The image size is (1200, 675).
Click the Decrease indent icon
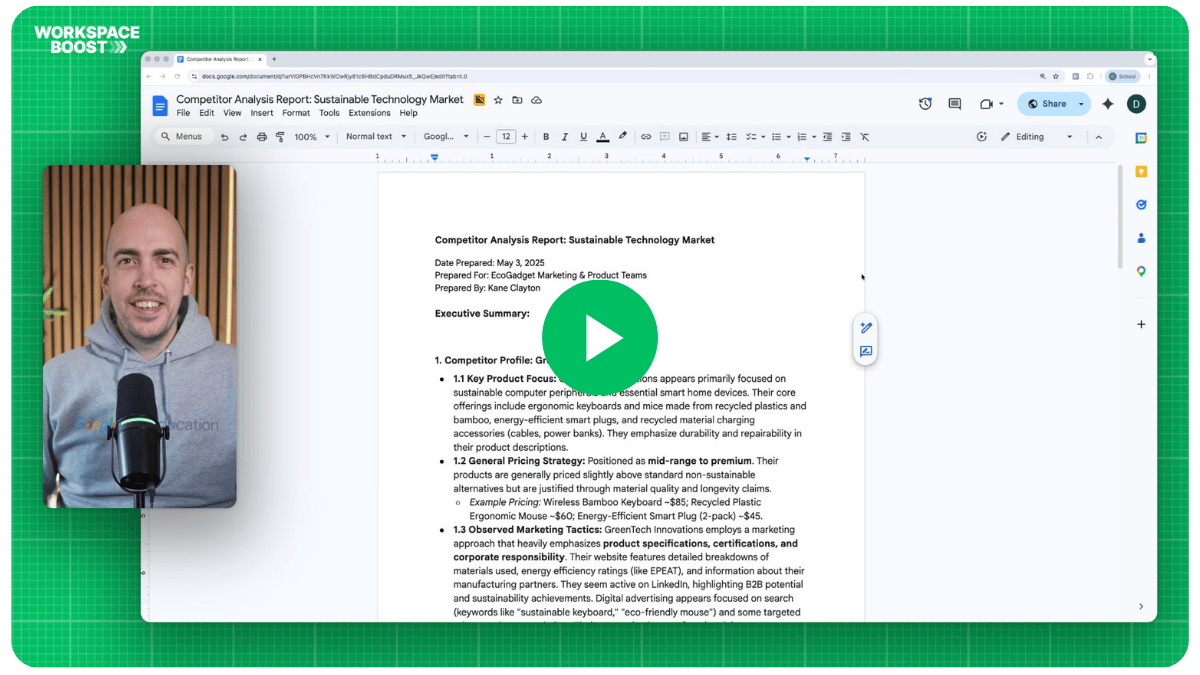[x=828, y=137]
